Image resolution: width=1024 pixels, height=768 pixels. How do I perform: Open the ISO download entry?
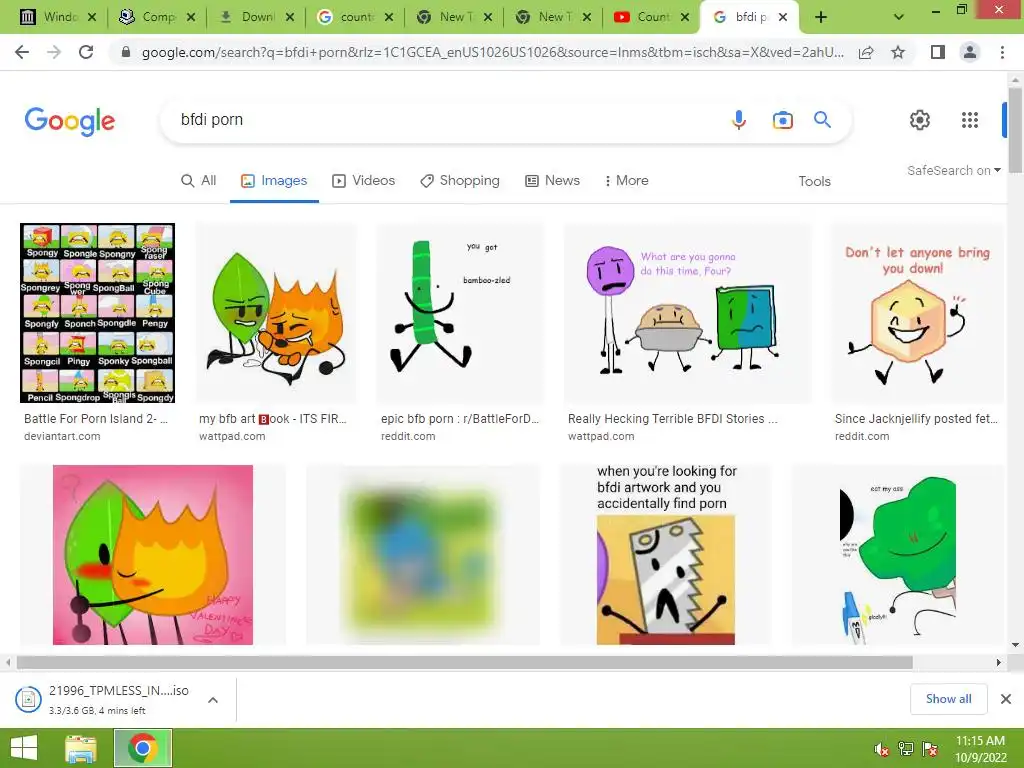119,699
